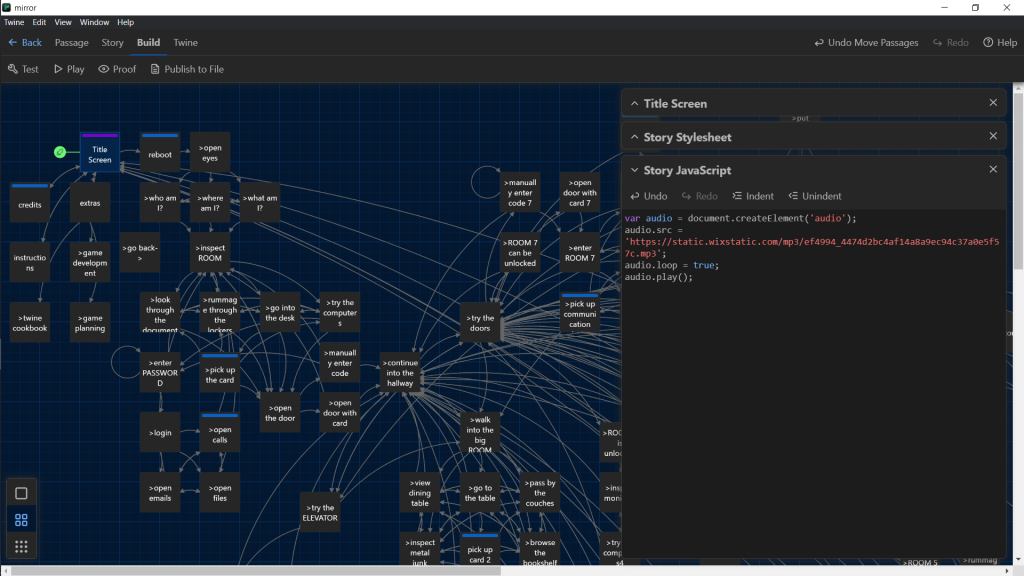
Task: Close the Story Stylesheet panel
Action: pos(993,136)
